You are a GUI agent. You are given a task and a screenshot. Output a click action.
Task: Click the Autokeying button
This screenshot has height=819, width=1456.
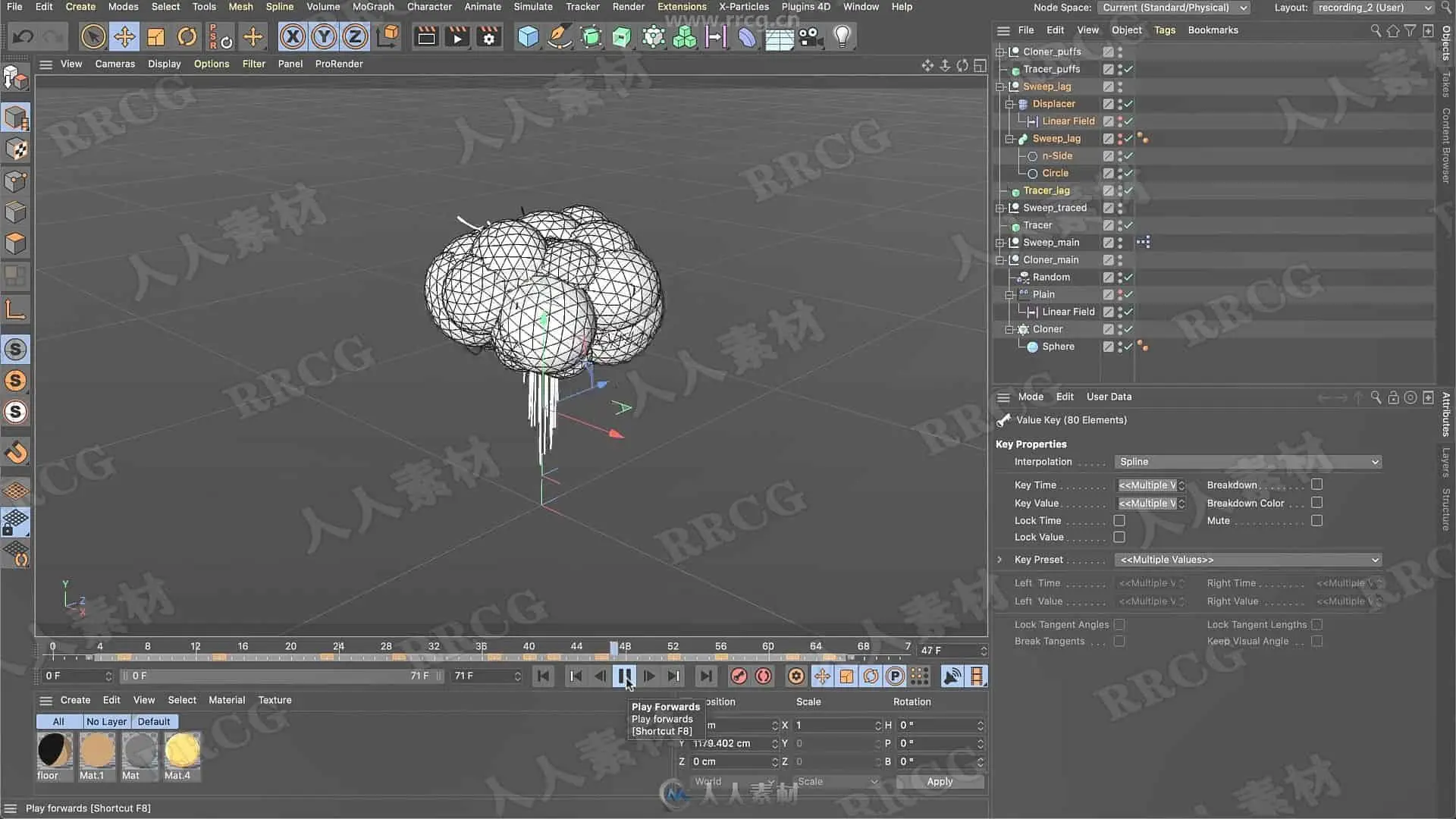(764, 676)
